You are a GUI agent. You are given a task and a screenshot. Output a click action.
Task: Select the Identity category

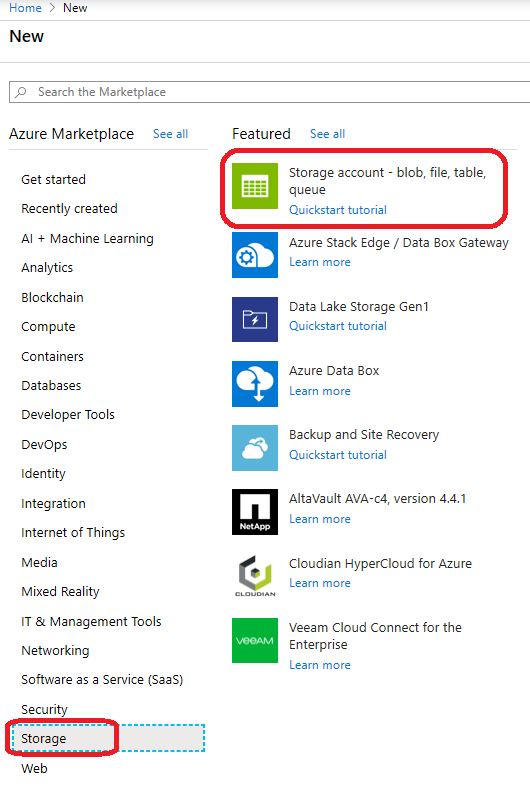43,474
